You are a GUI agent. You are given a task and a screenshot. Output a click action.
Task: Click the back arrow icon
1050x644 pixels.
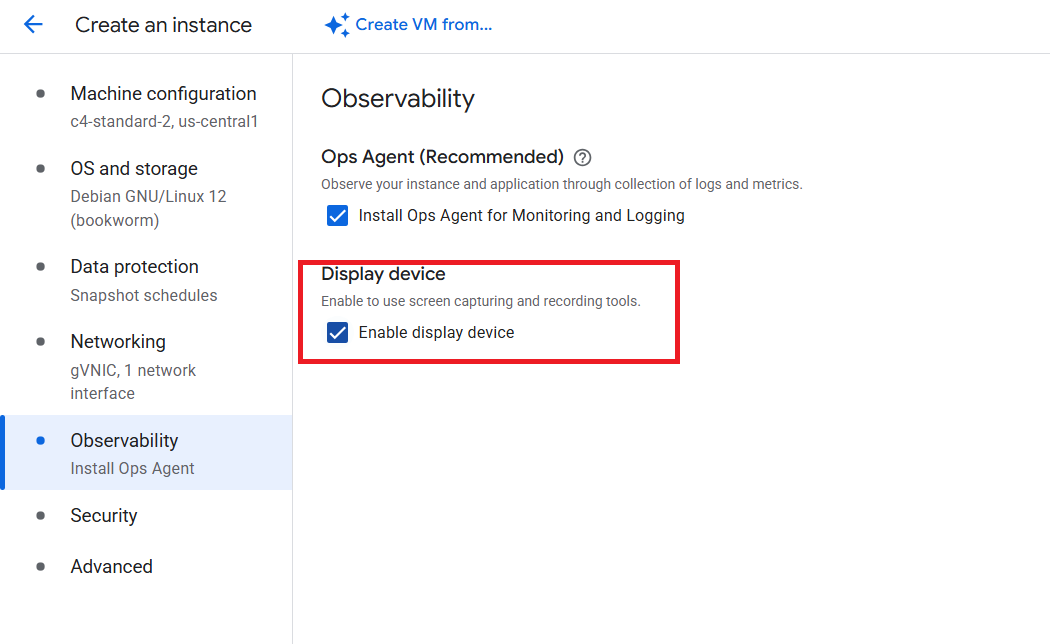pyautogui.click(x=33, y=25)
